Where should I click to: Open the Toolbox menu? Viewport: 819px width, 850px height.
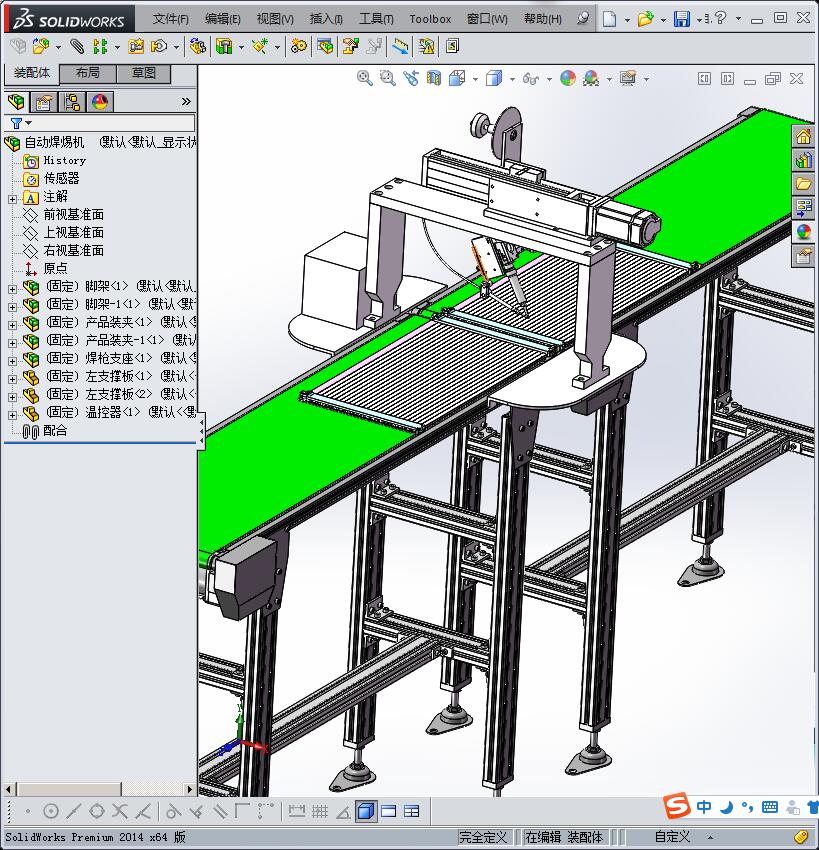pyautogui.click(x=430, y=19)
